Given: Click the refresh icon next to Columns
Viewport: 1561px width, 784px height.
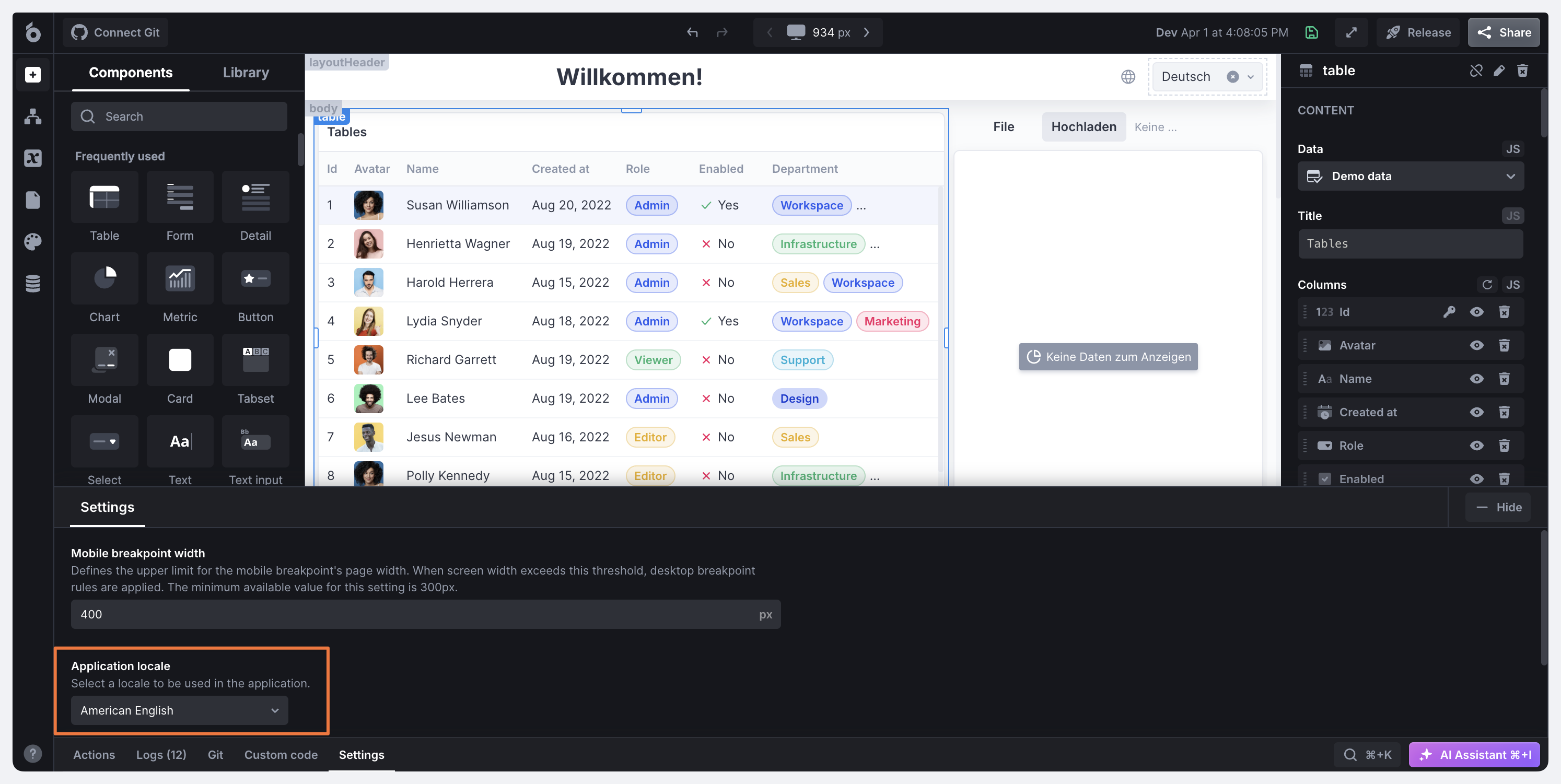Looking at the screenshot, I should coord(1487,284).
